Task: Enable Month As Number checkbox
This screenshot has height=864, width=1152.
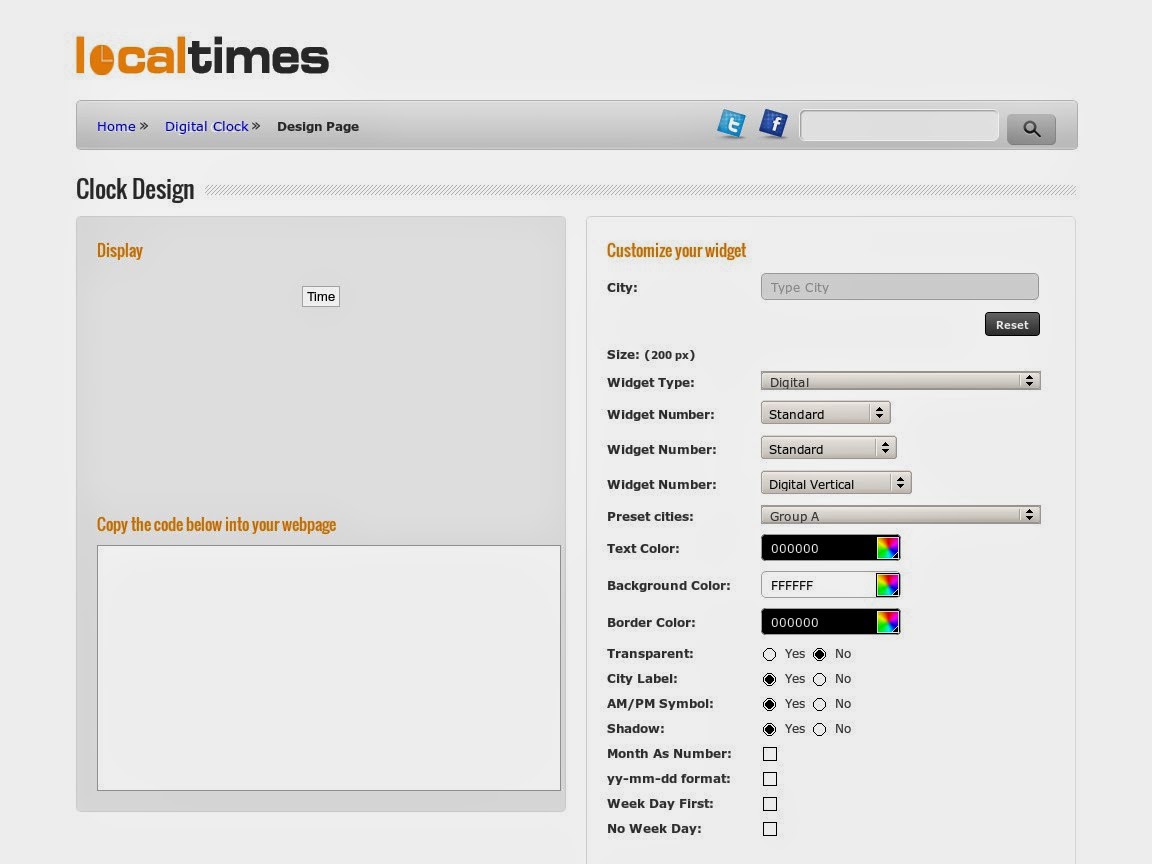Action: pos(770,754)
